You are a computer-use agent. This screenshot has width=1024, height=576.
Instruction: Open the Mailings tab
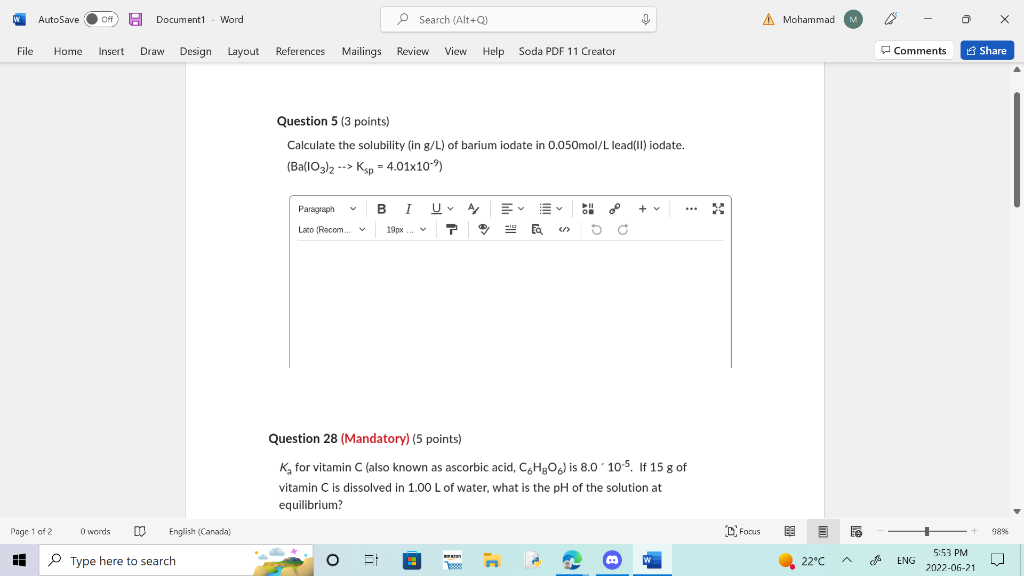[x=361, y=51]
